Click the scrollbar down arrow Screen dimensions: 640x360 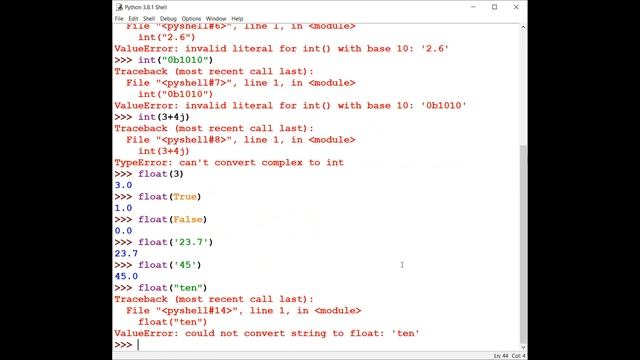tap(523, 347)
